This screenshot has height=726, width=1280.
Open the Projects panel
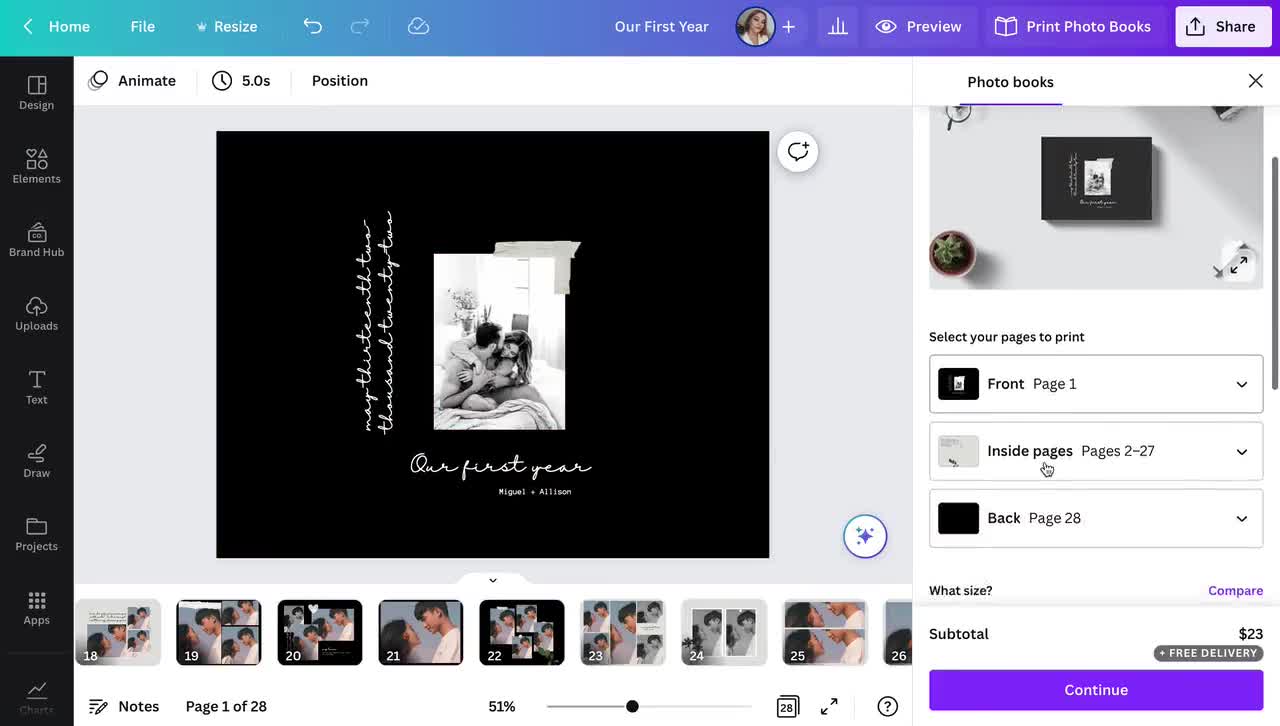[36, 534]
